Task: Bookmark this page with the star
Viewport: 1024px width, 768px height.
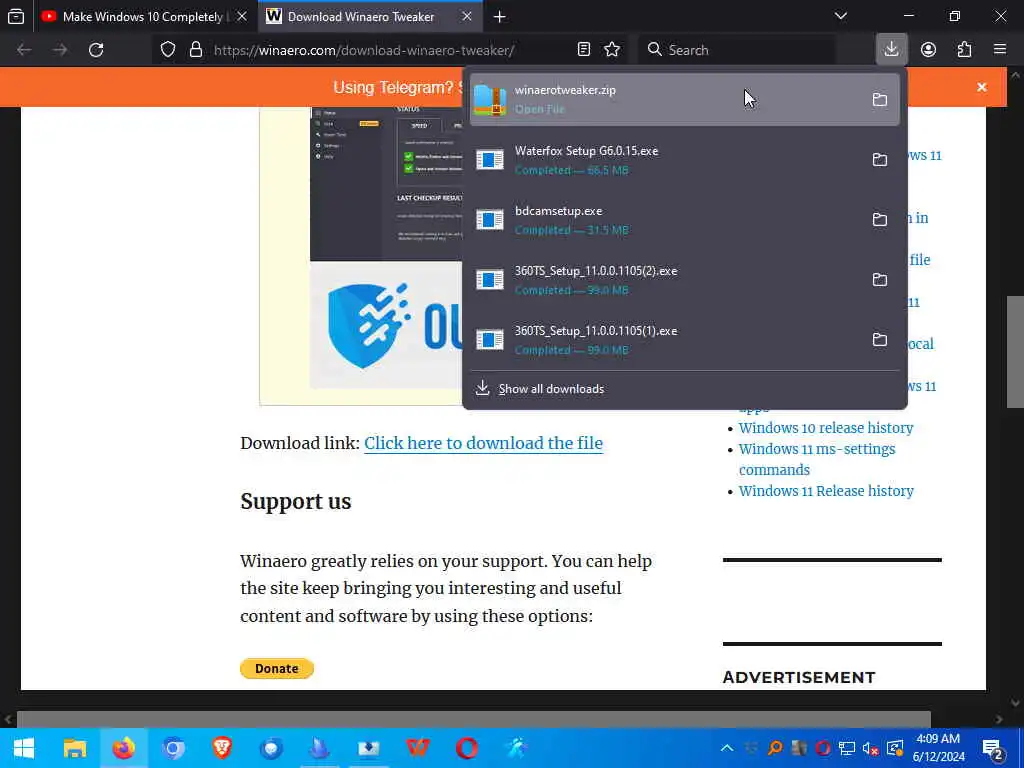Action: (x=612, y=50)
